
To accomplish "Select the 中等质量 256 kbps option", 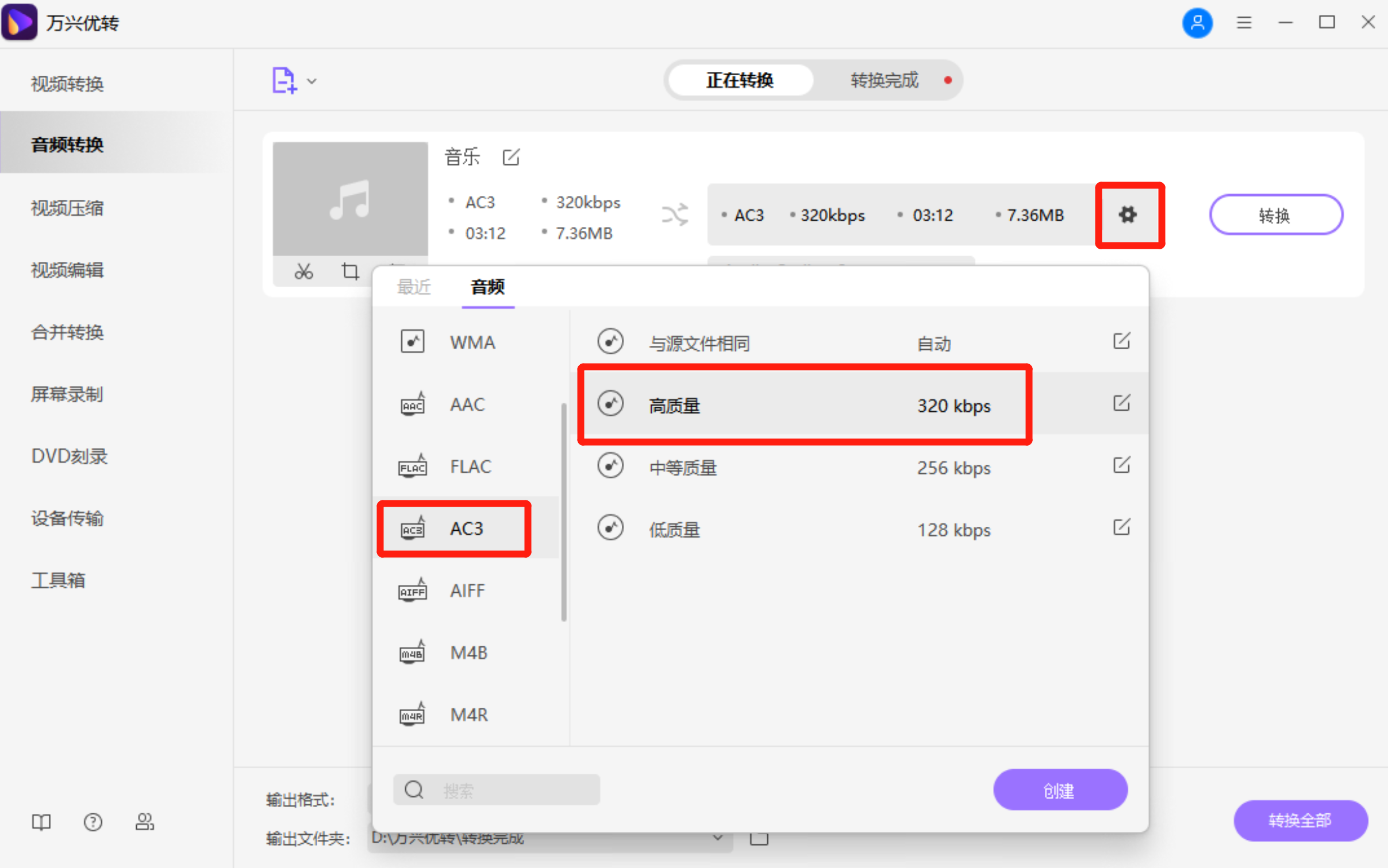I will [x=682, y=468].
